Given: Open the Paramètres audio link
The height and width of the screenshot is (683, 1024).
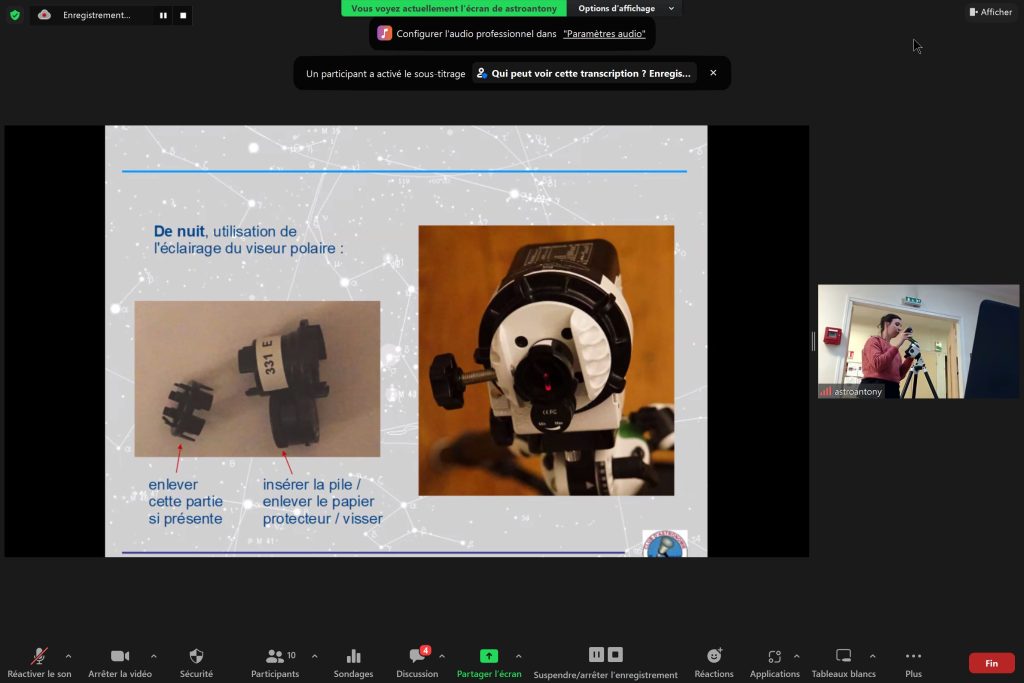Looking at the screenshot, I should point(604,34).
